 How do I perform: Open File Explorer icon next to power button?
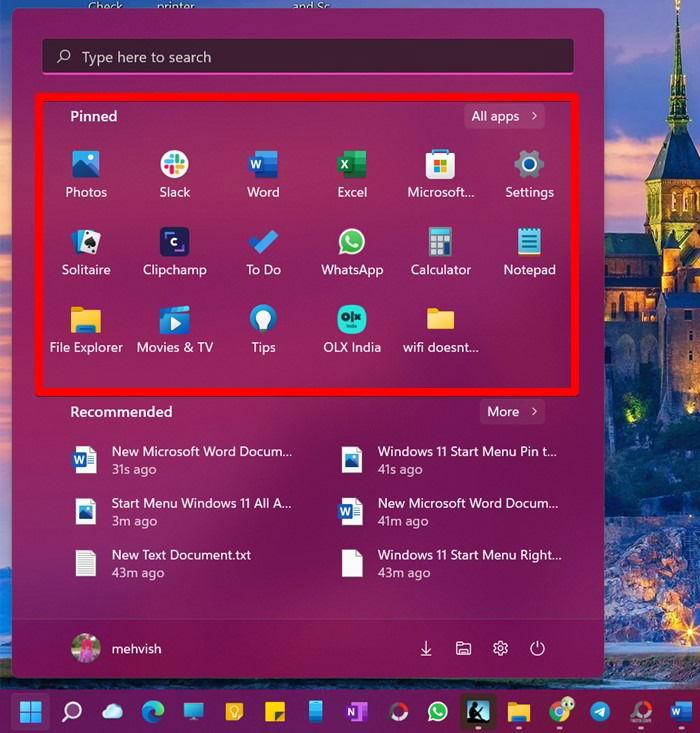click(x=463, y=648)
